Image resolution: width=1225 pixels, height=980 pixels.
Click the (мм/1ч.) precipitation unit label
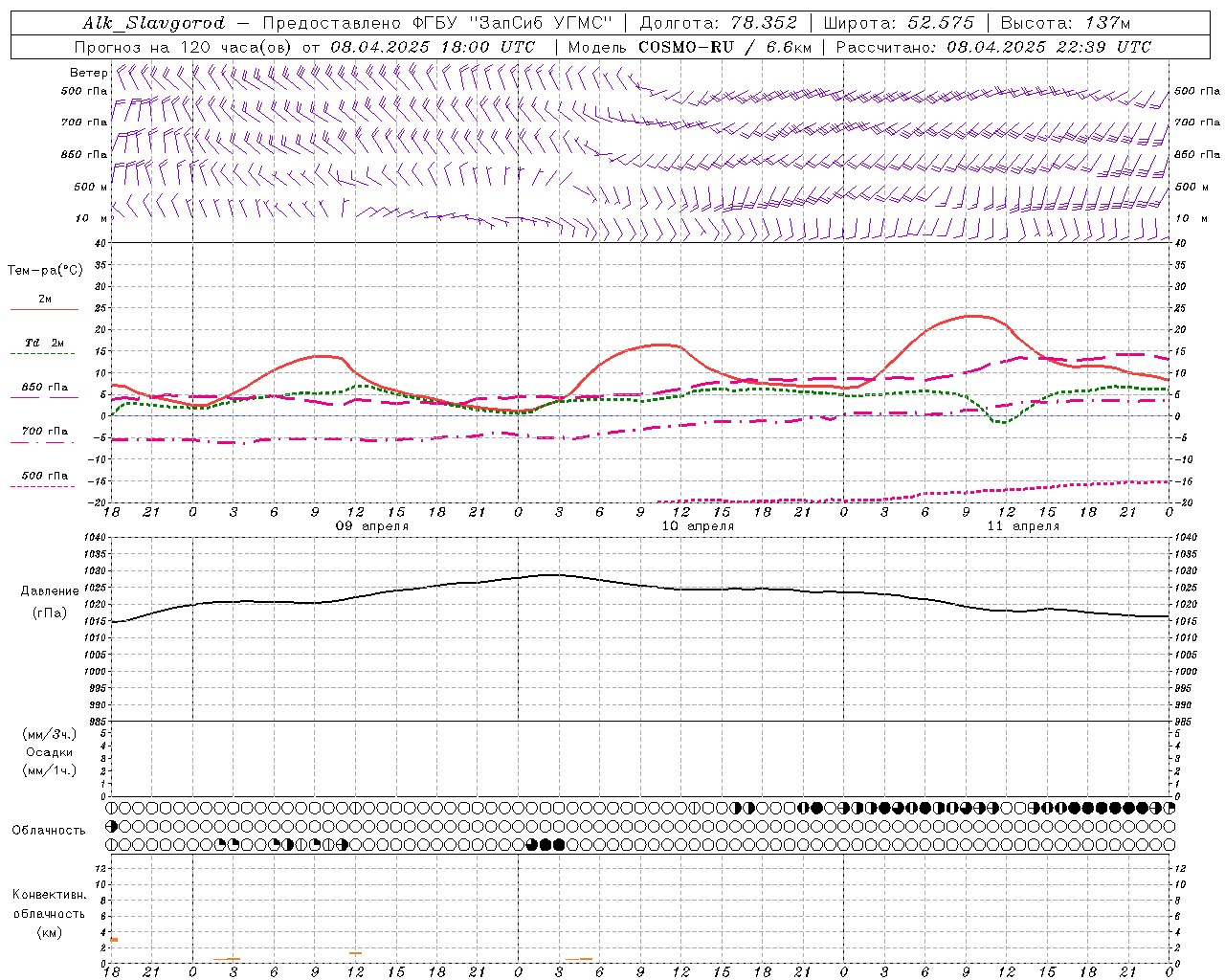pyautogui.click(x=50, y=770)
